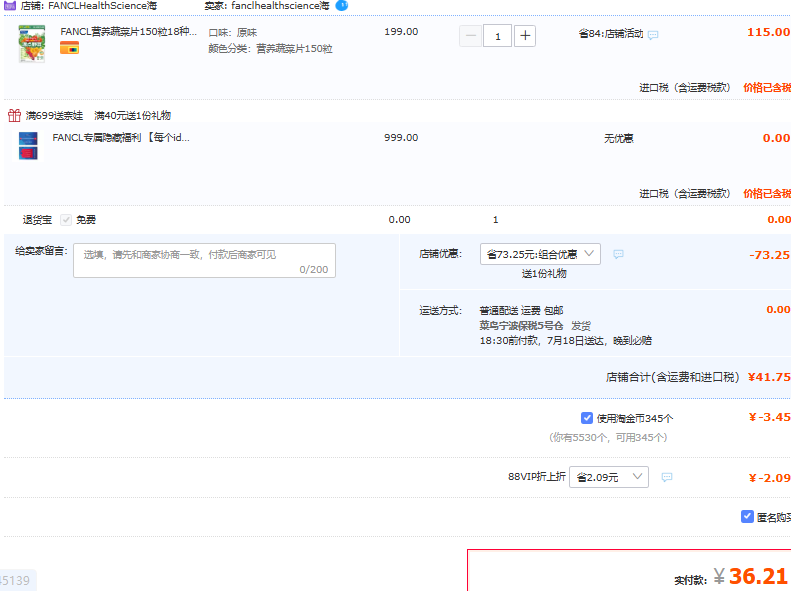This screenshot has height=591, width=791.
Task: Open the comment icon next to 省84:店铺活动
Action: (653, 35)
